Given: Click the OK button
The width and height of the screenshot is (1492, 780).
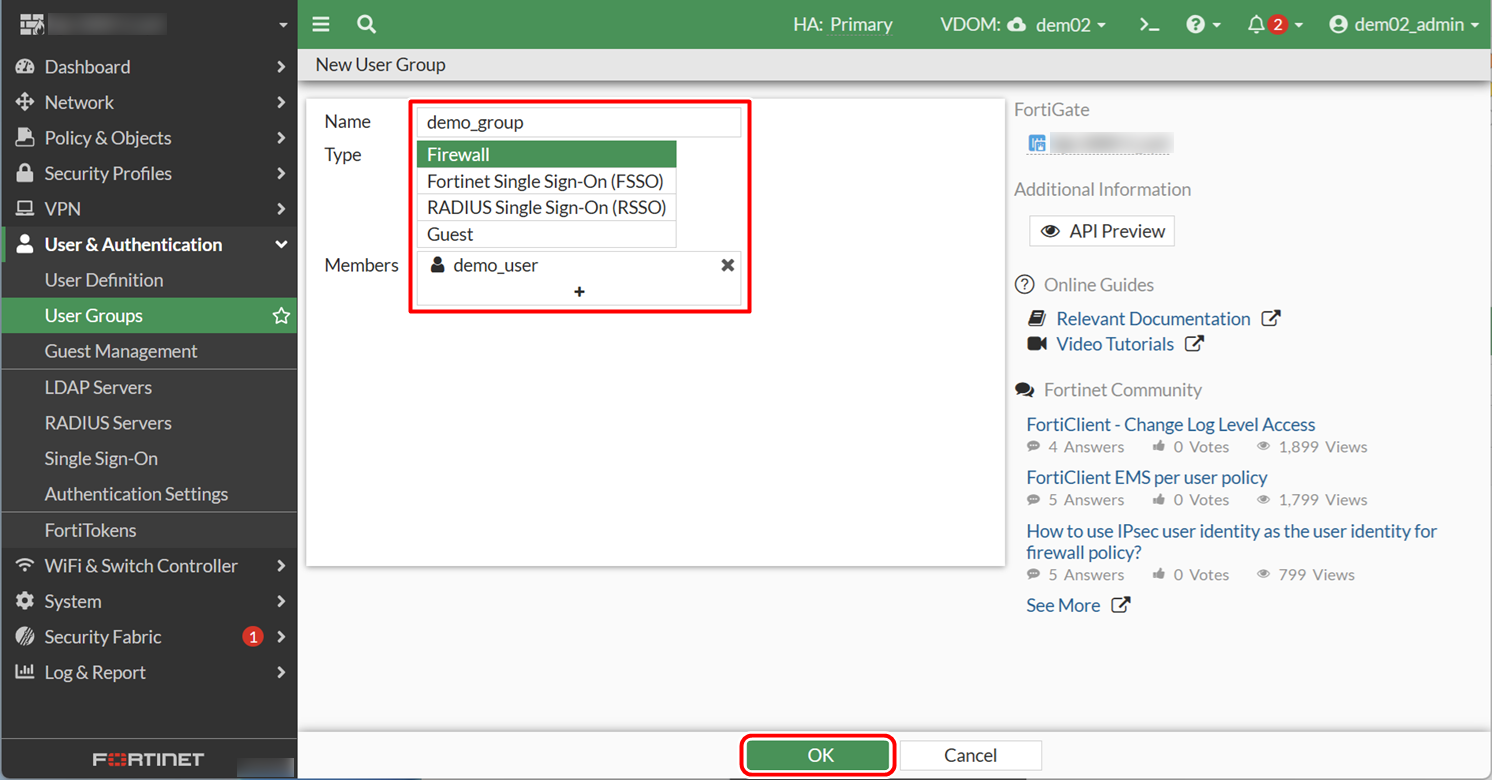Looking at the screenshot, I should tap(818, 755).
